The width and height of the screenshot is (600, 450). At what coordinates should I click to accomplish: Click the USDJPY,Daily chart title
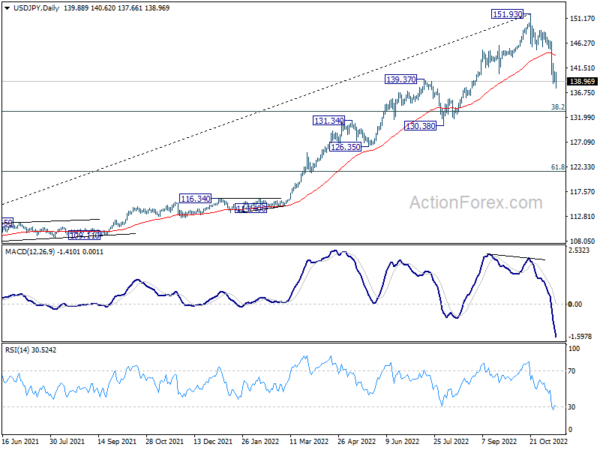coord(36,8)
